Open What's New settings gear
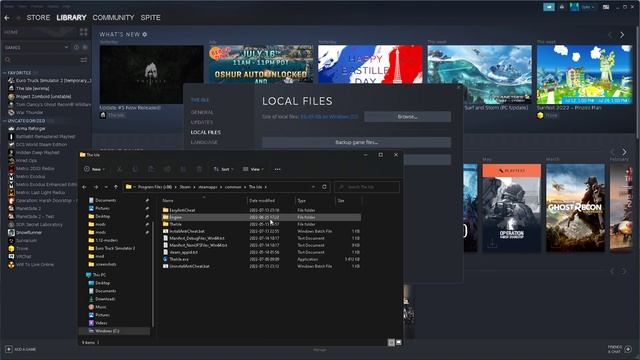Viewport: 640px width, 360px height. pyautogui.click(x=145, y=35)
